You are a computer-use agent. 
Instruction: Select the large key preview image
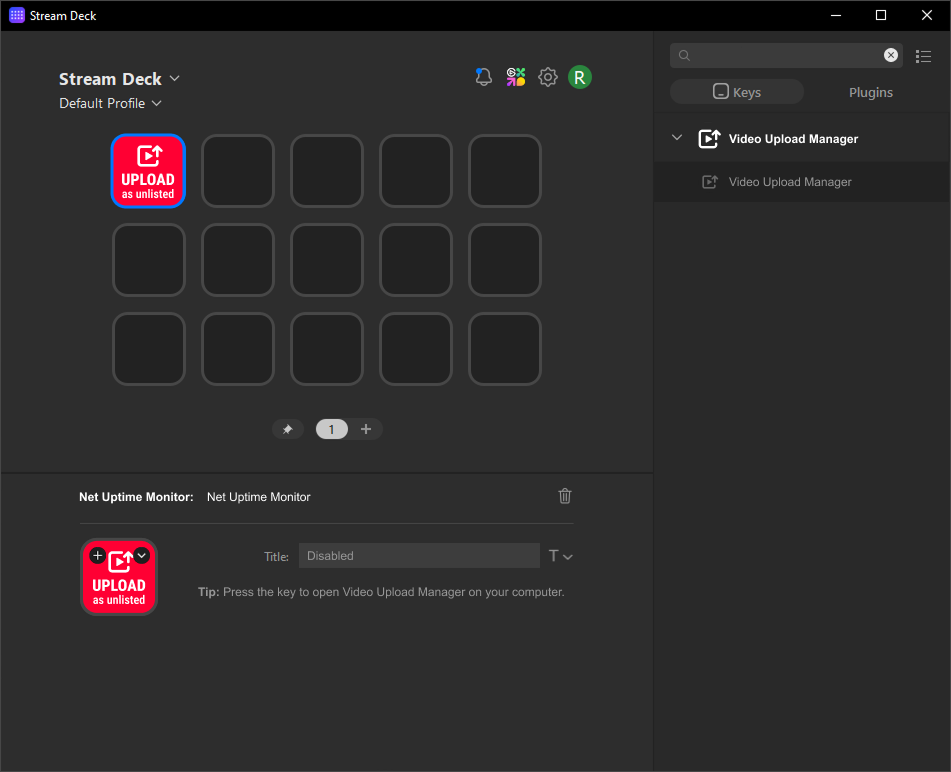(119, 577)
